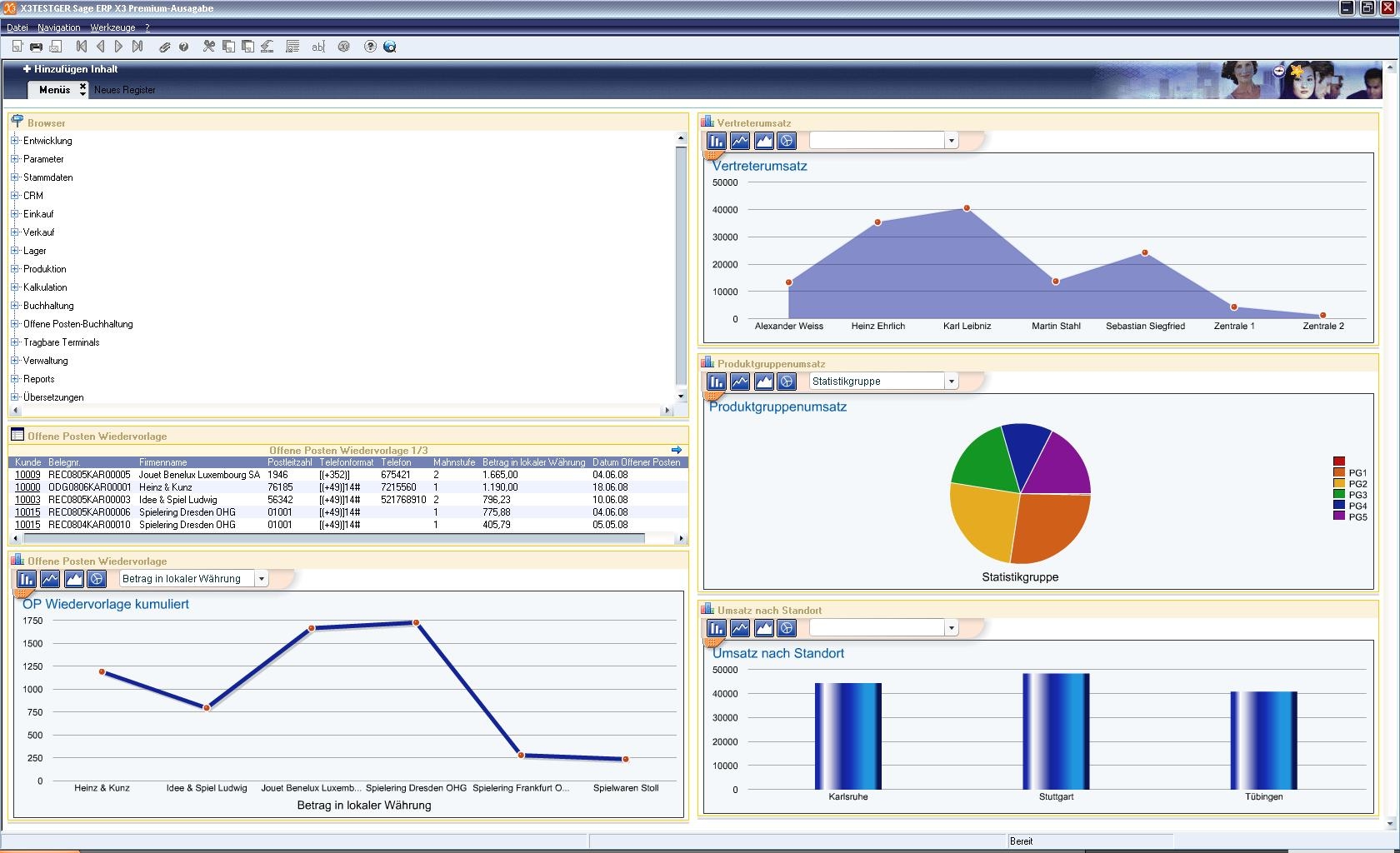
Task: Go to next page of Offene Posten Wiedervorlage
Action: coord(676,450)
